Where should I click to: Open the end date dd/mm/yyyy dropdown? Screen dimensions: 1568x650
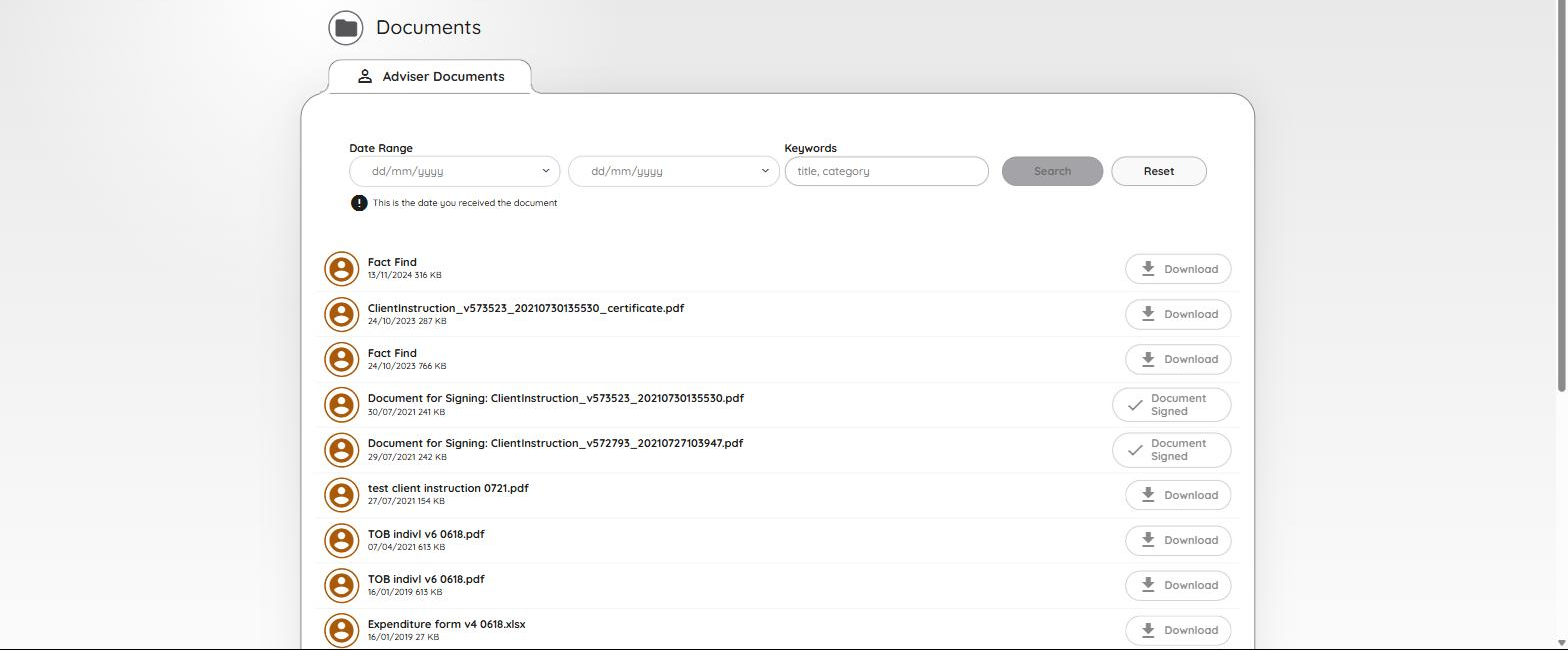point(674,171)
